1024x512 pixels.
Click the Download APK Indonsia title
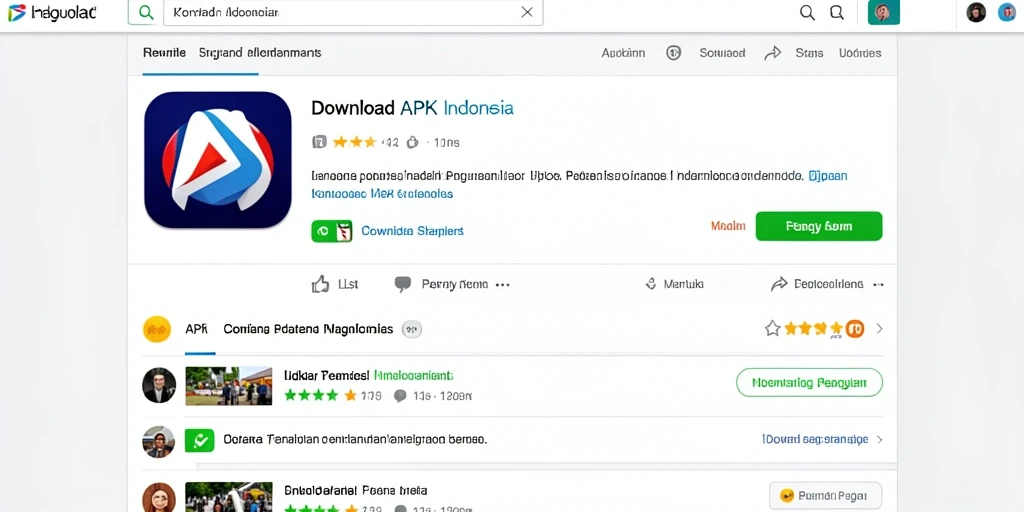[x=412, y=108]
